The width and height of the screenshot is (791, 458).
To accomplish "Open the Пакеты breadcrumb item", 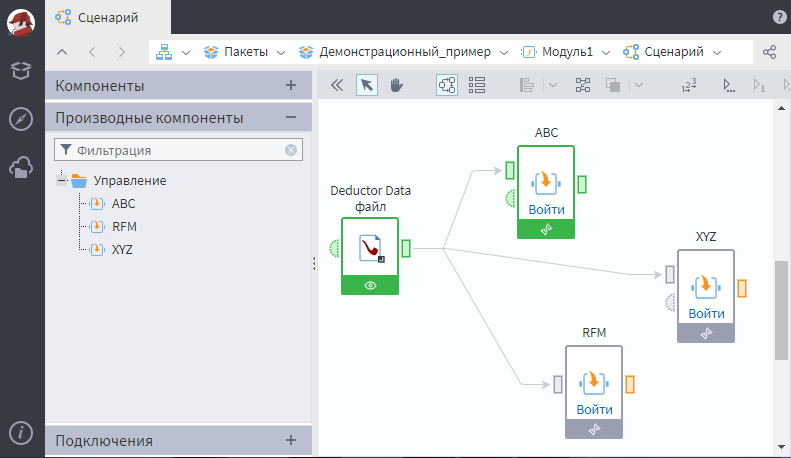I will click(x=236, y=52).
